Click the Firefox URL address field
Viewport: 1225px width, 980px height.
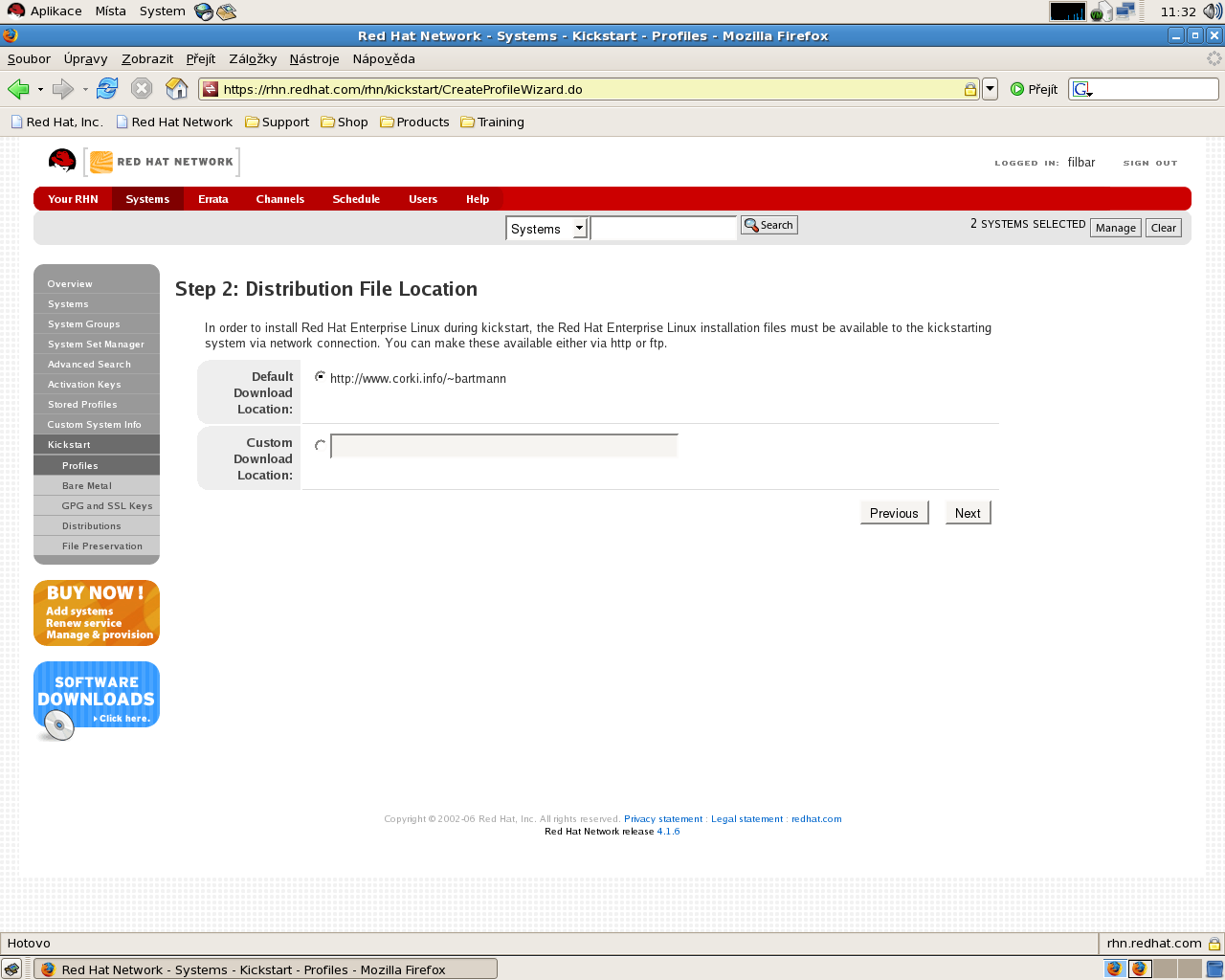click(590, 89)
